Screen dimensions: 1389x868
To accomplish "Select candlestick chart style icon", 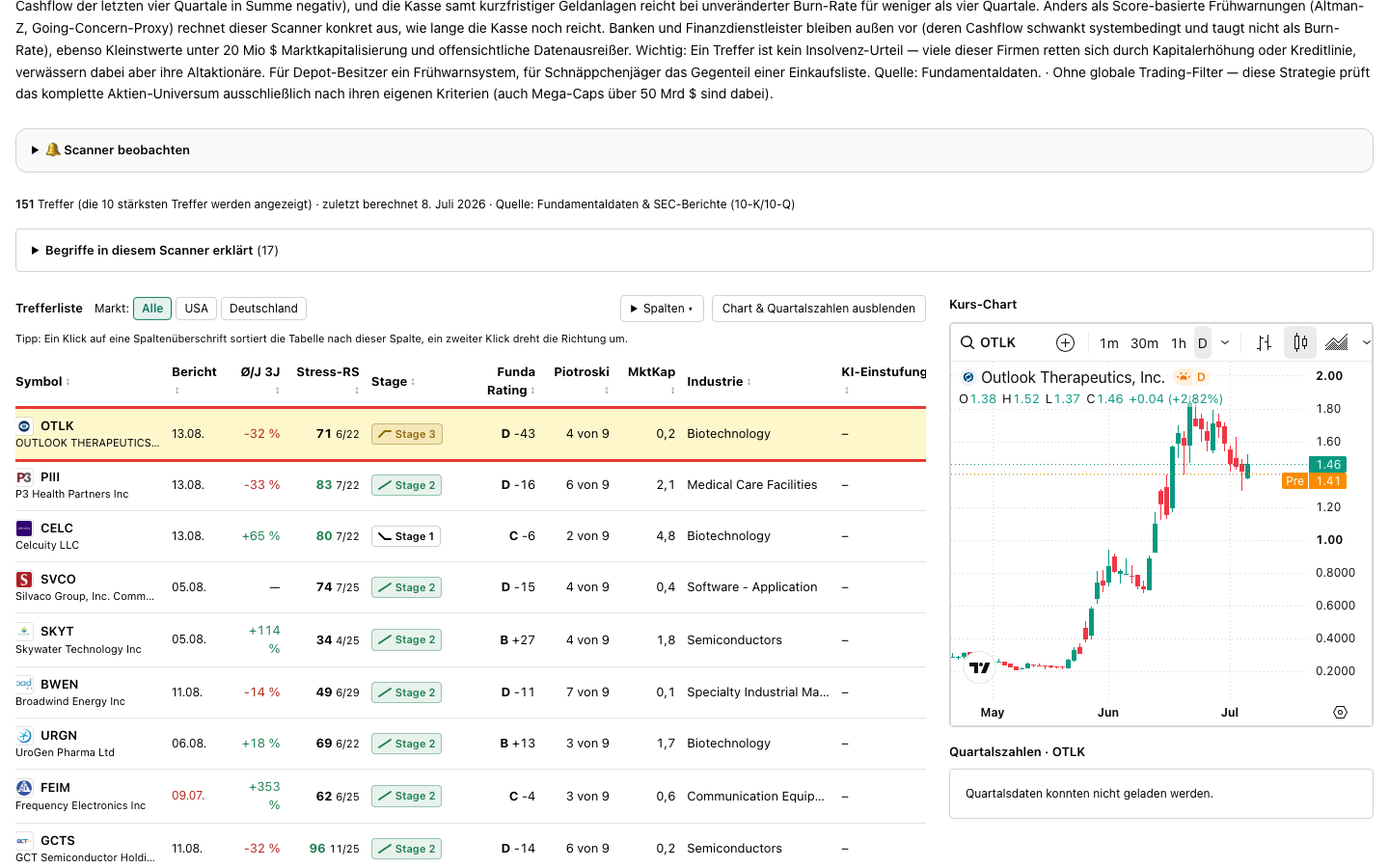I will click(1300, 342).
